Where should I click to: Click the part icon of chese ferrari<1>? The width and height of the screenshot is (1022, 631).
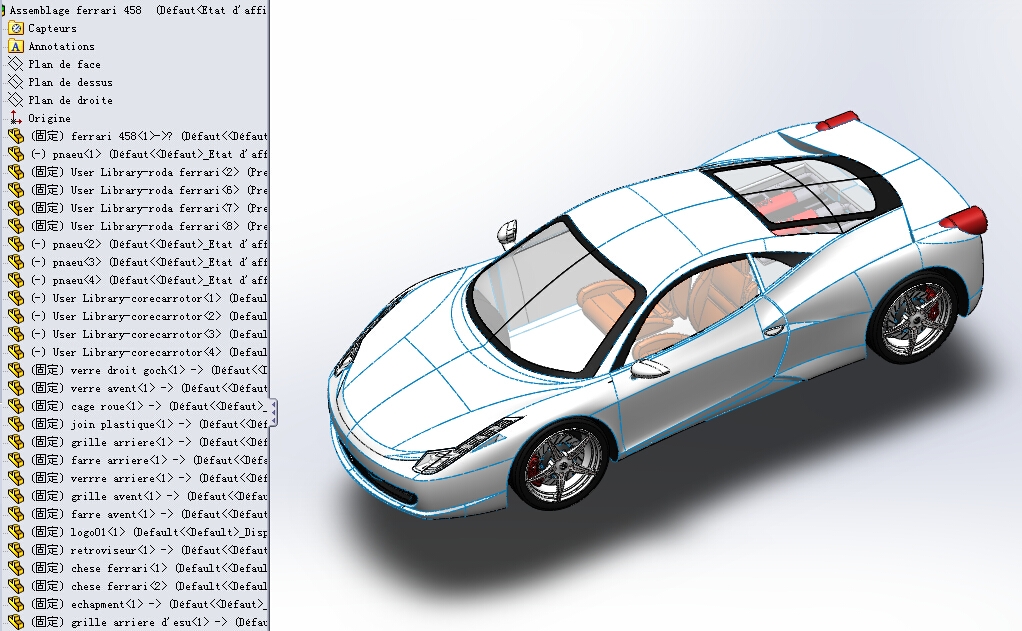16,568
